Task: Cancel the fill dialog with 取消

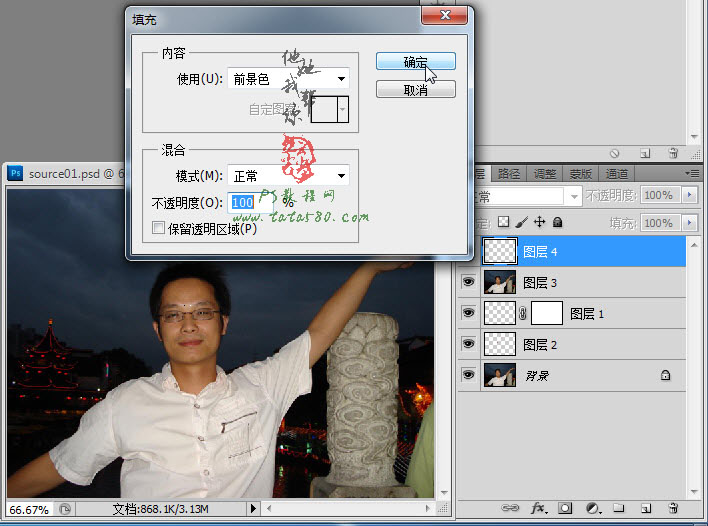Action: tap(415, 89)
